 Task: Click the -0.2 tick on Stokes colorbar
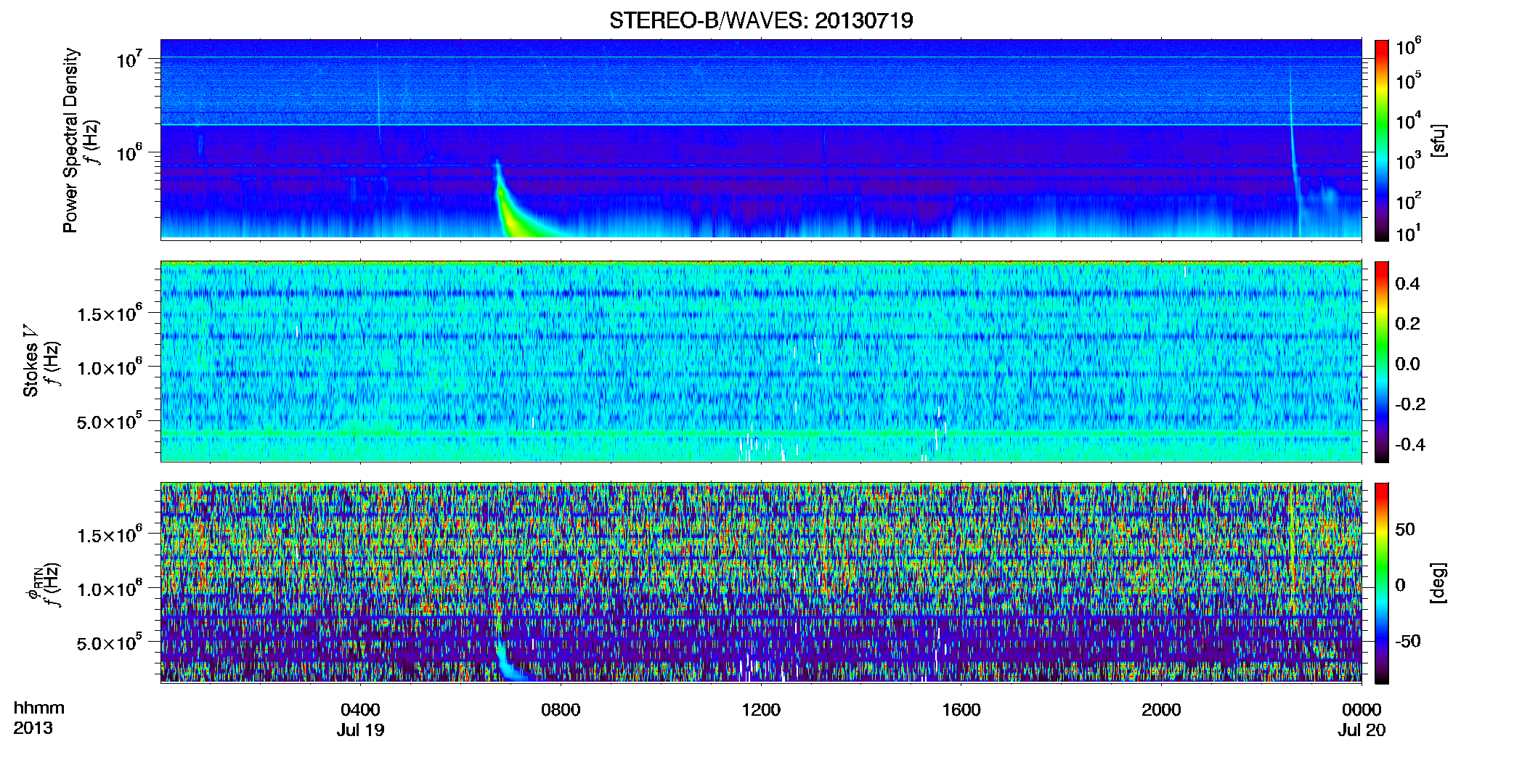(x=1409, y=404)
